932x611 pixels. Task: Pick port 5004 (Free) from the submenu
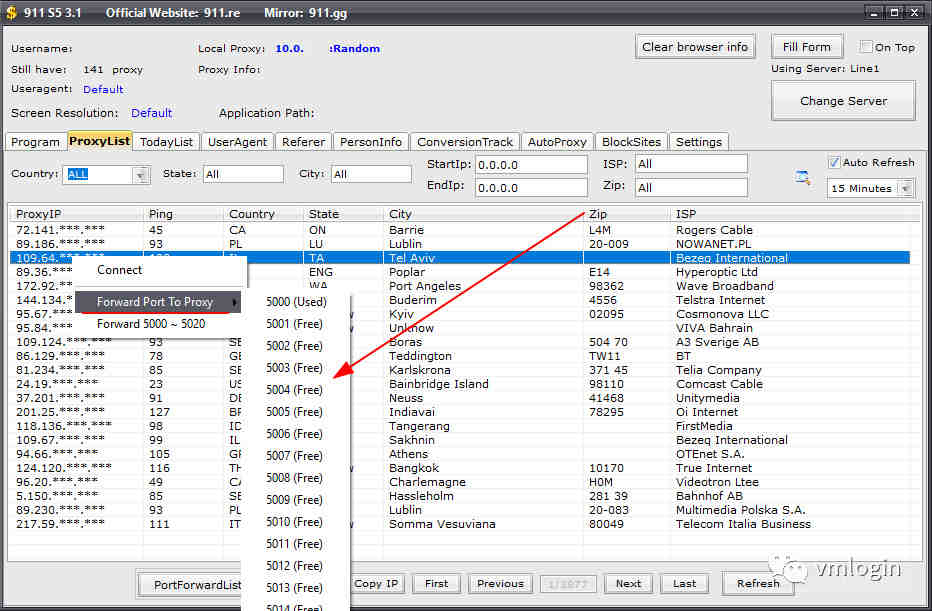(294, 390)
